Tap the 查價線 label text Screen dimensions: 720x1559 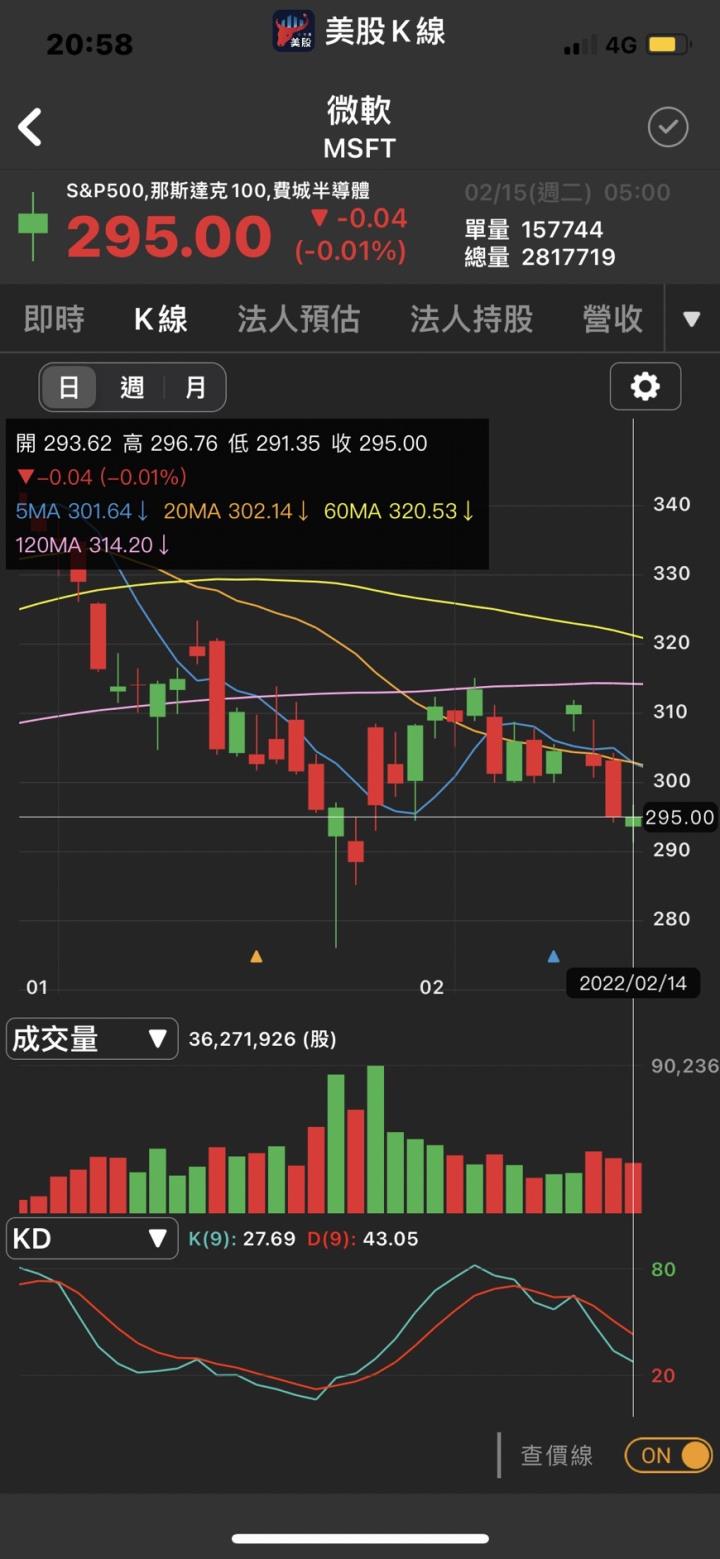click(x=557, y=1455)
